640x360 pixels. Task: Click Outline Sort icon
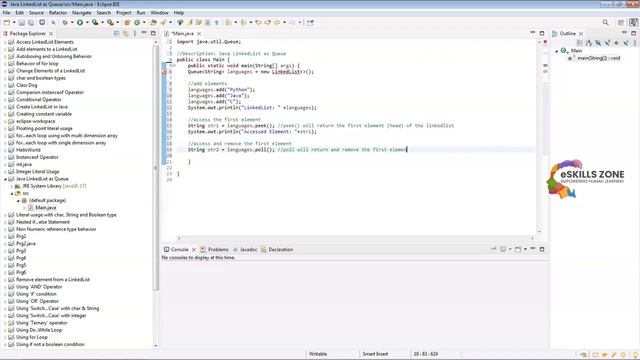pyautogui.click(x=588, y=42)
